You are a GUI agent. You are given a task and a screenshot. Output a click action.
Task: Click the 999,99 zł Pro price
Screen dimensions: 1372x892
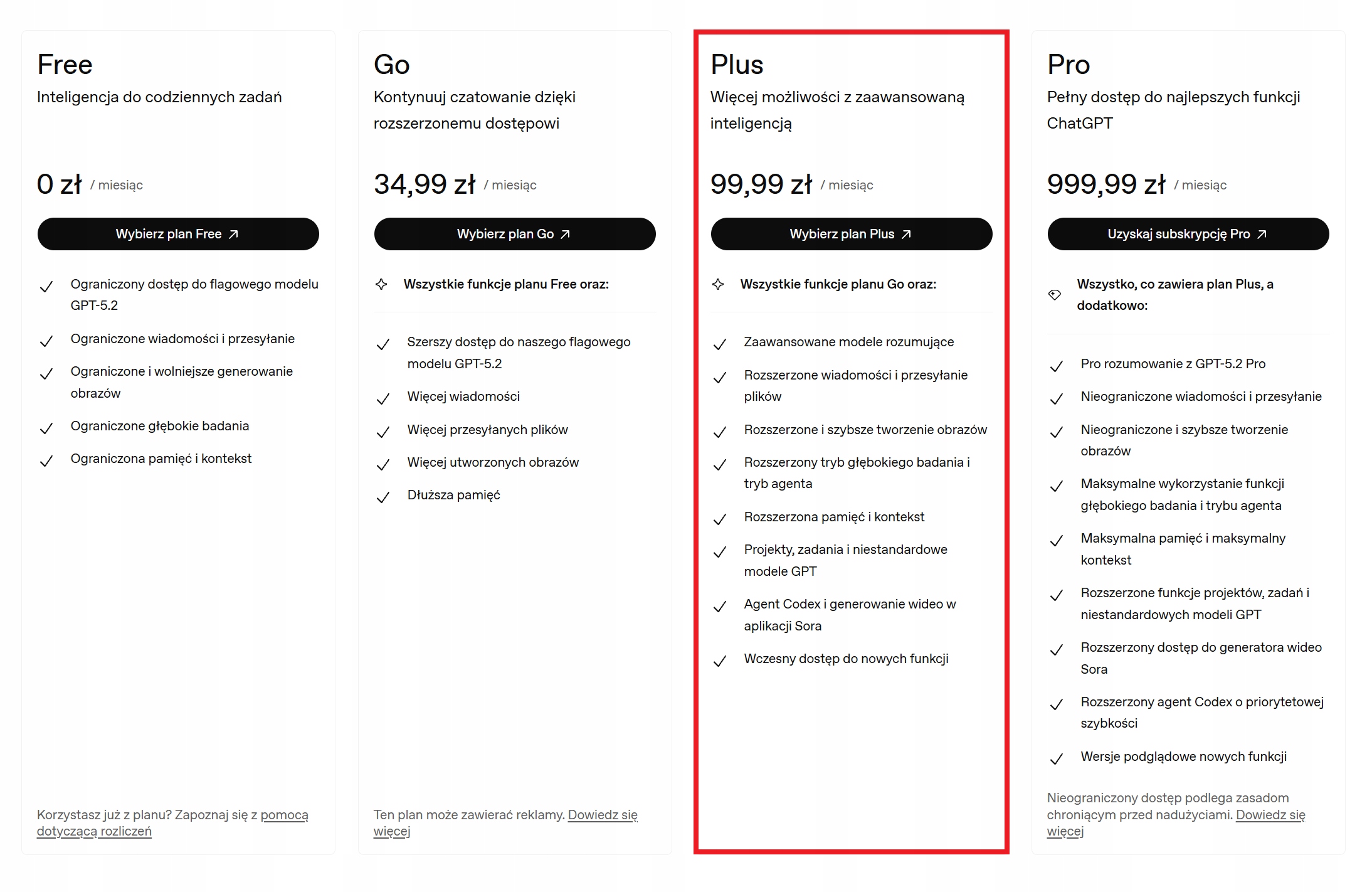coord(1106,184)
